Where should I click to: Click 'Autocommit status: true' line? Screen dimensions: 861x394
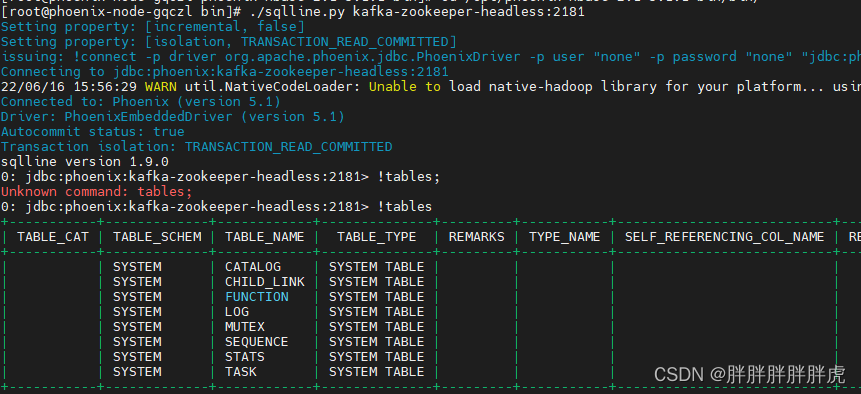coord(93,132)
